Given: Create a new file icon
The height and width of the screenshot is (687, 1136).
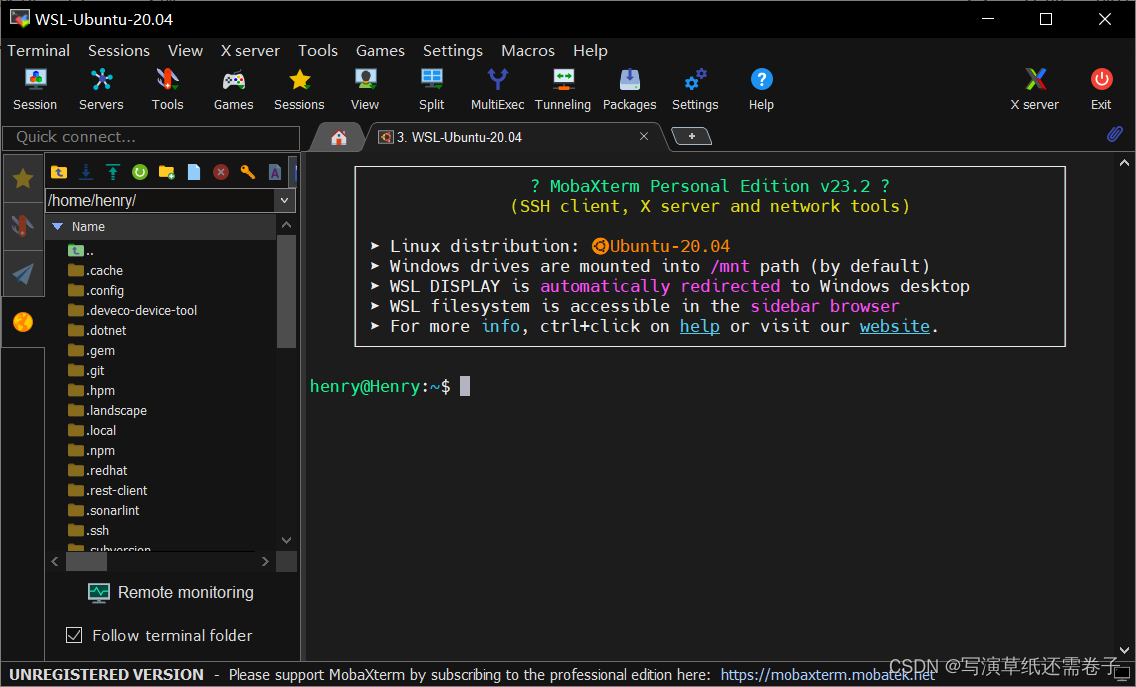Looking at the screenshot, I should (x=193, y=172).
